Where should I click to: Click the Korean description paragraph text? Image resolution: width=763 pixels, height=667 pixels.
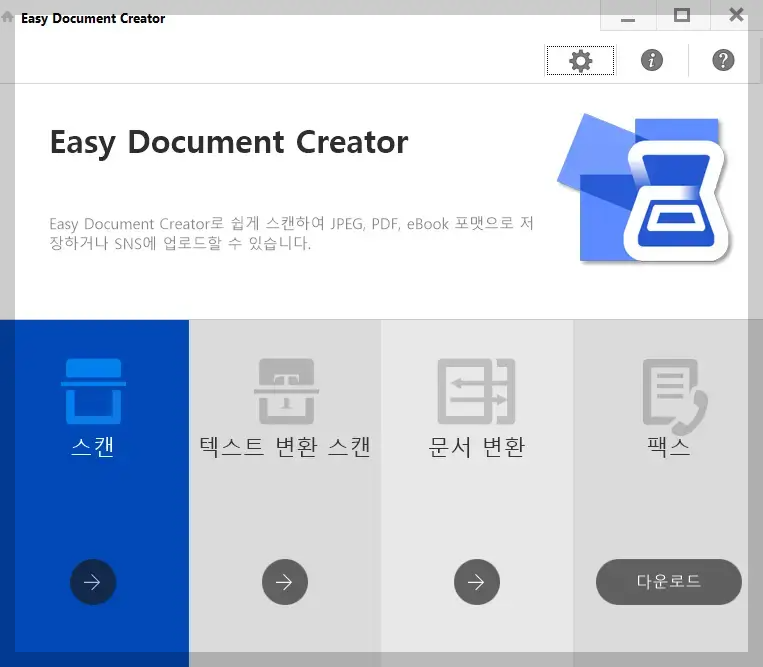tap(291, 233)
